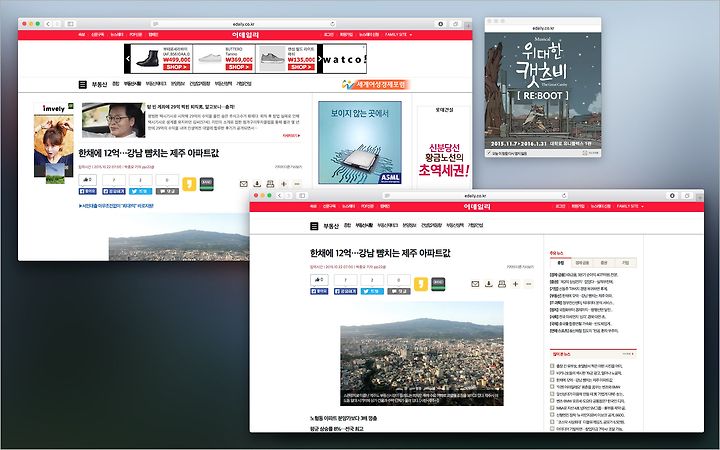Select the third sidebar news tab in the front window
Viewport: 720px width, 450px height.
click(604, 263)
